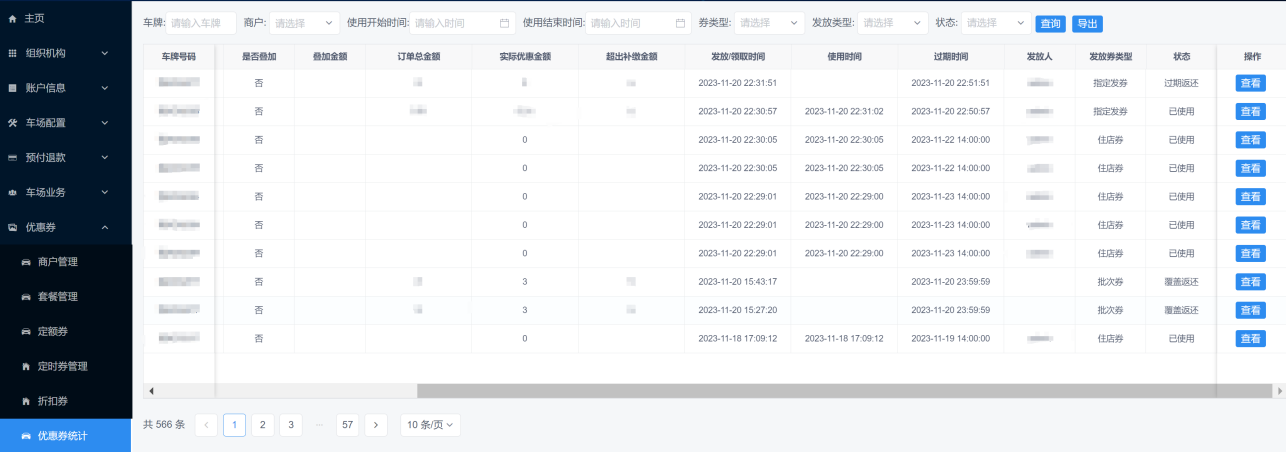Click the car icon beside 套餐管理

point(26,297)
